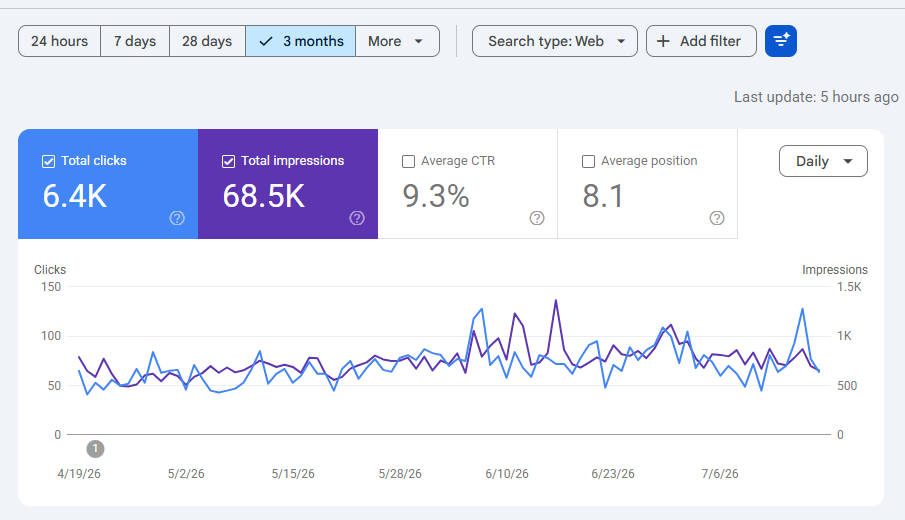
Task: Click the 4/19/26 date axis label
Action: click(79, 474)
